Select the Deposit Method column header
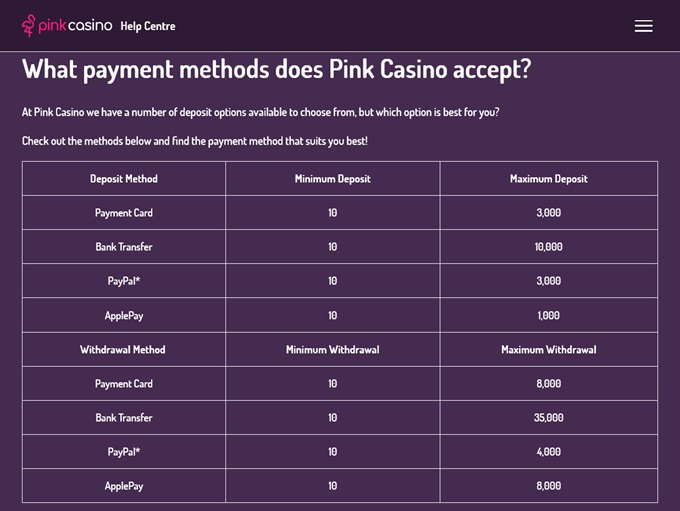The image size is (680, 511). point(124,179)
